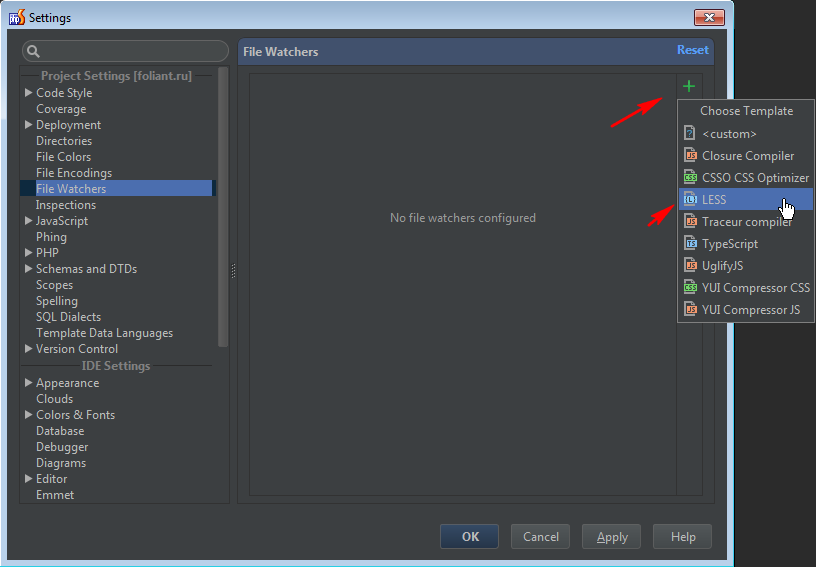Open Directories settings

64,140
